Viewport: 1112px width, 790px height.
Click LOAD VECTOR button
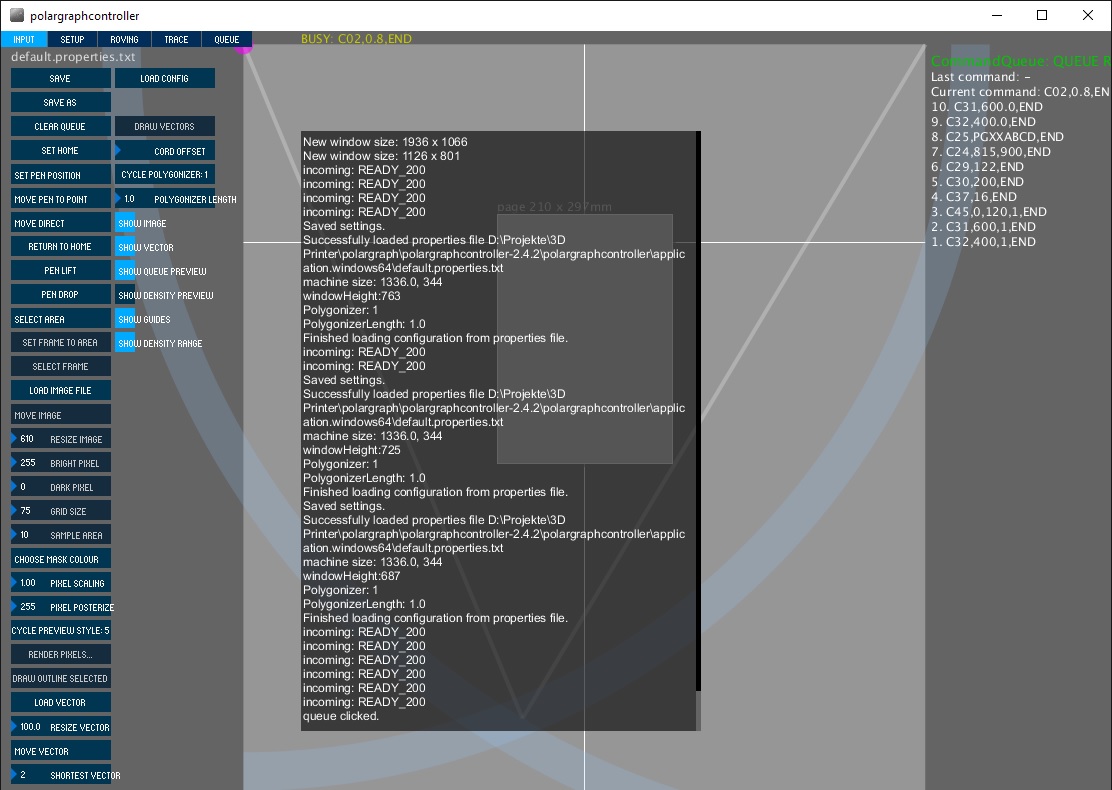pyautogui.click(x=60, y=703)
